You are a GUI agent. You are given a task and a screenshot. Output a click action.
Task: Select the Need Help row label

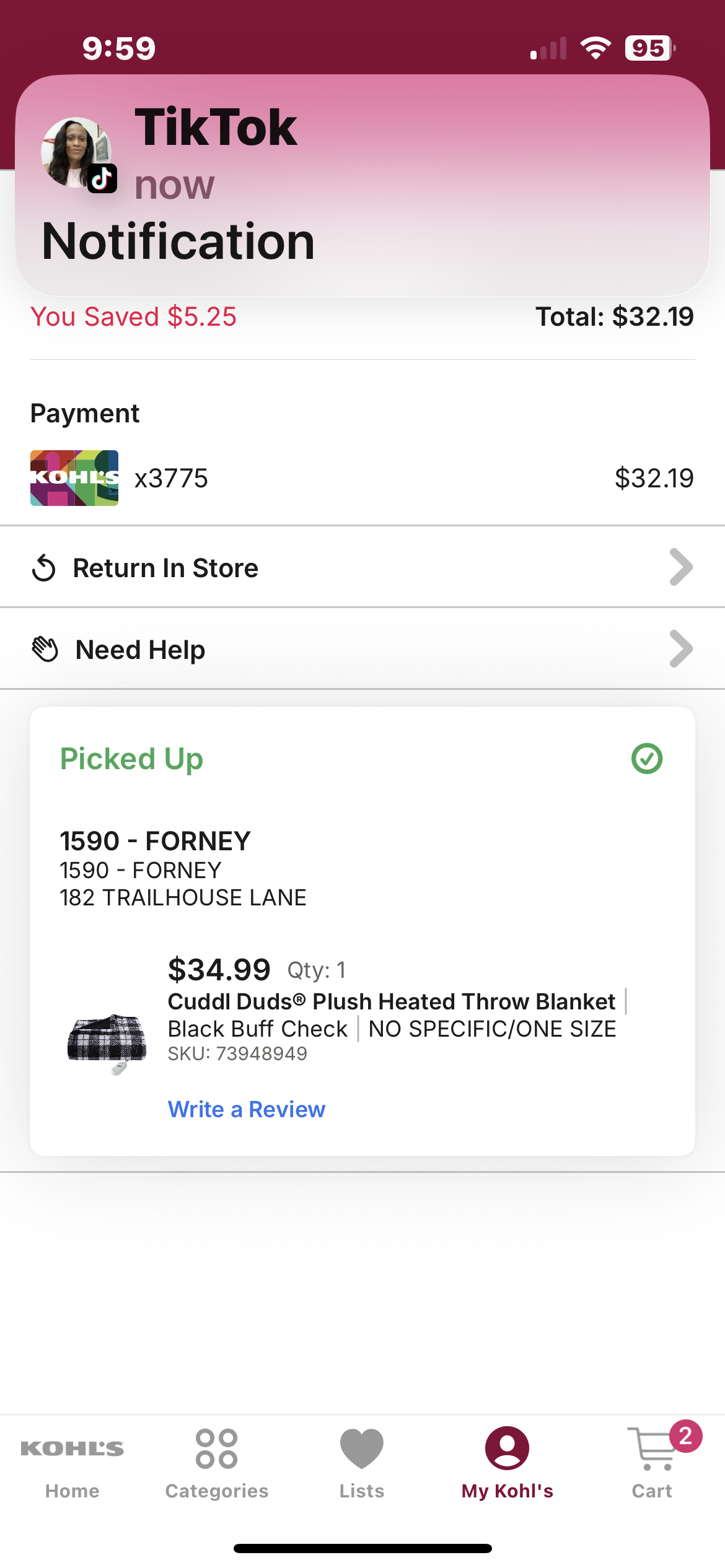point(140,650)
